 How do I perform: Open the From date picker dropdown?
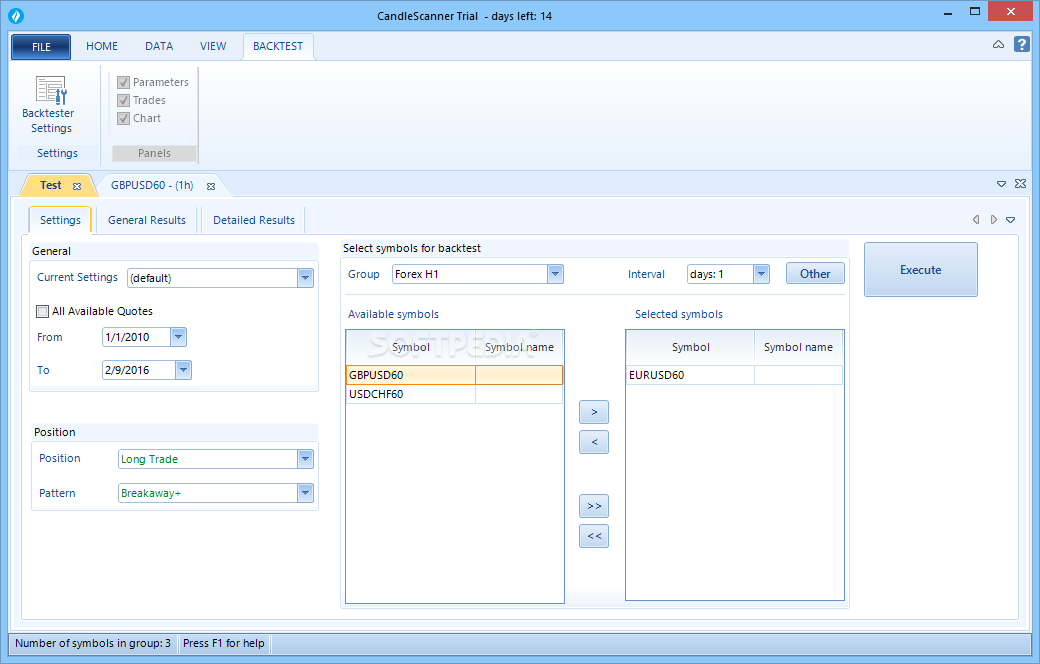tap(178, 337)
